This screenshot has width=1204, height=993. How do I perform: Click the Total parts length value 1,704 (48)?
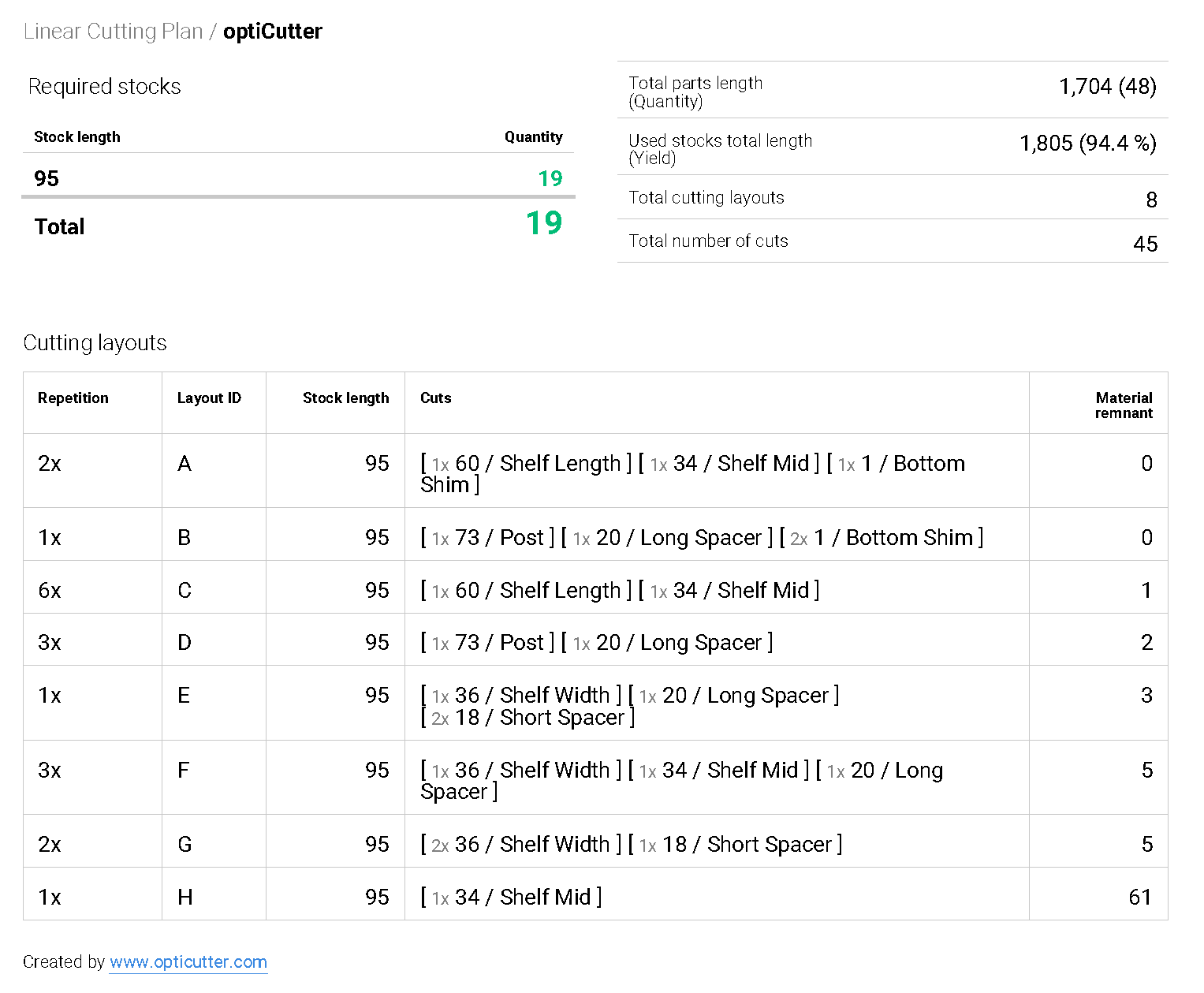pyautogui.click(x=1107, y=87)
